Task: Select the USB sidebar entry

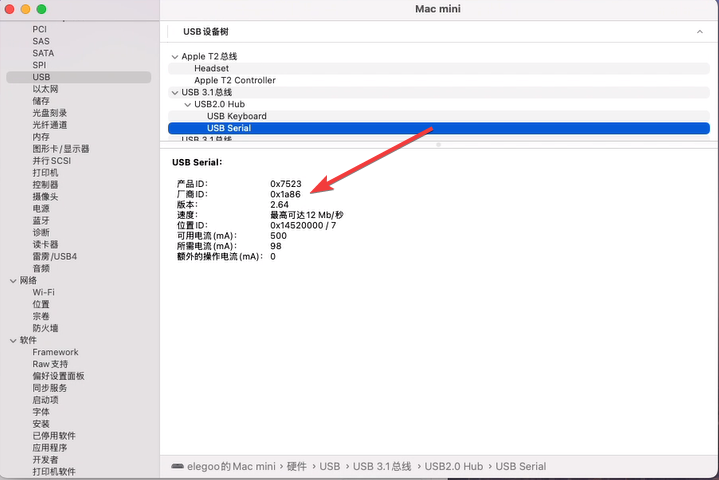Action: [x=78, y=77]
